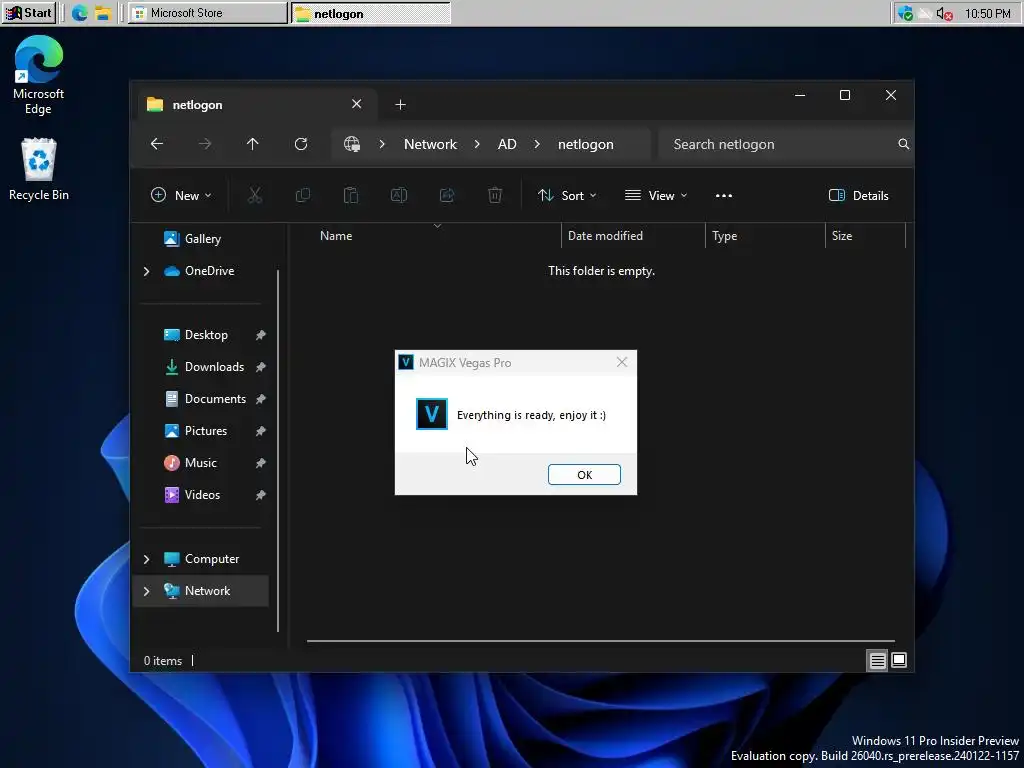Expand chevron after Network breadcrumb
This screenshot has height=768, width=1024.
[x=477, y=144]
